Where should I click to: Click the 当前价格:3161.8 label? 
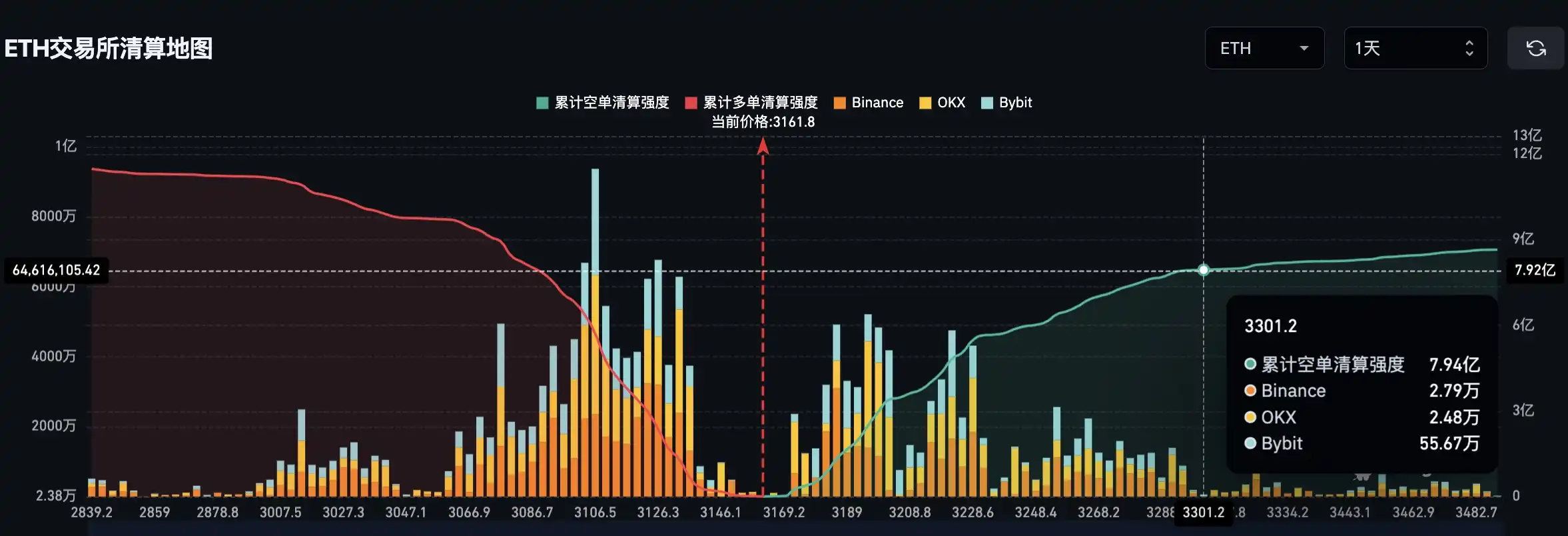tap(763, 122)
